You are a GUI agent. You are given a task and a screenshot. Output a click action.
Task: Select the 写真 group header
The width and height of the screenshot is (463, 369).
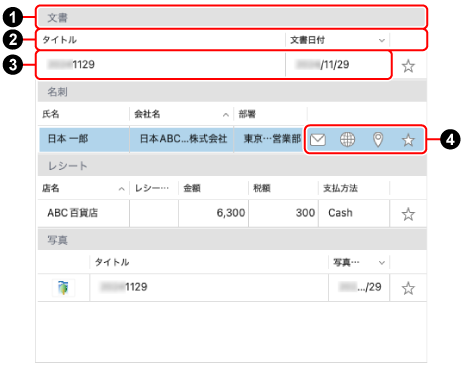(x=232, y=240)
